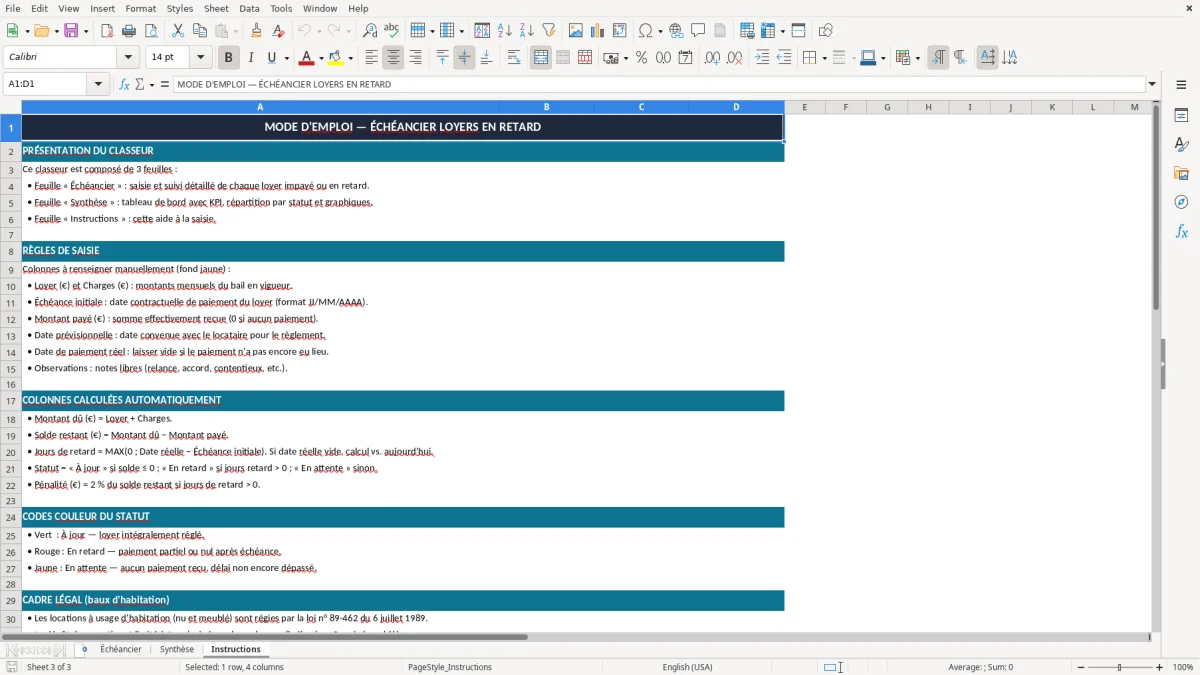This screenshot has height=675, width=1200.
Task: Open the Sidebar Functions deck
Action: (x=1181, y=231)
